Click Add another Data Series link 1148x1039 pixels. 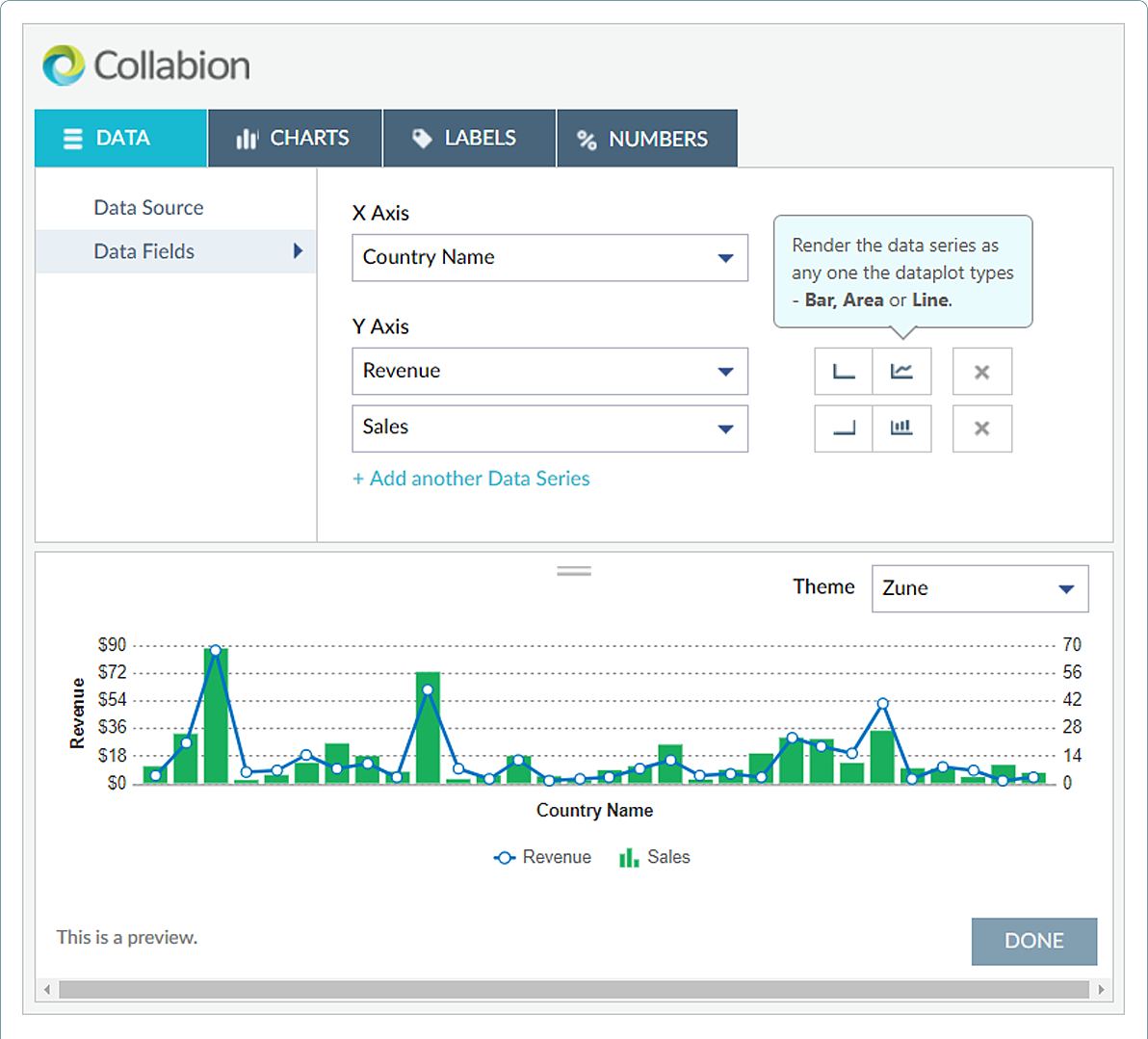(471, 479)
